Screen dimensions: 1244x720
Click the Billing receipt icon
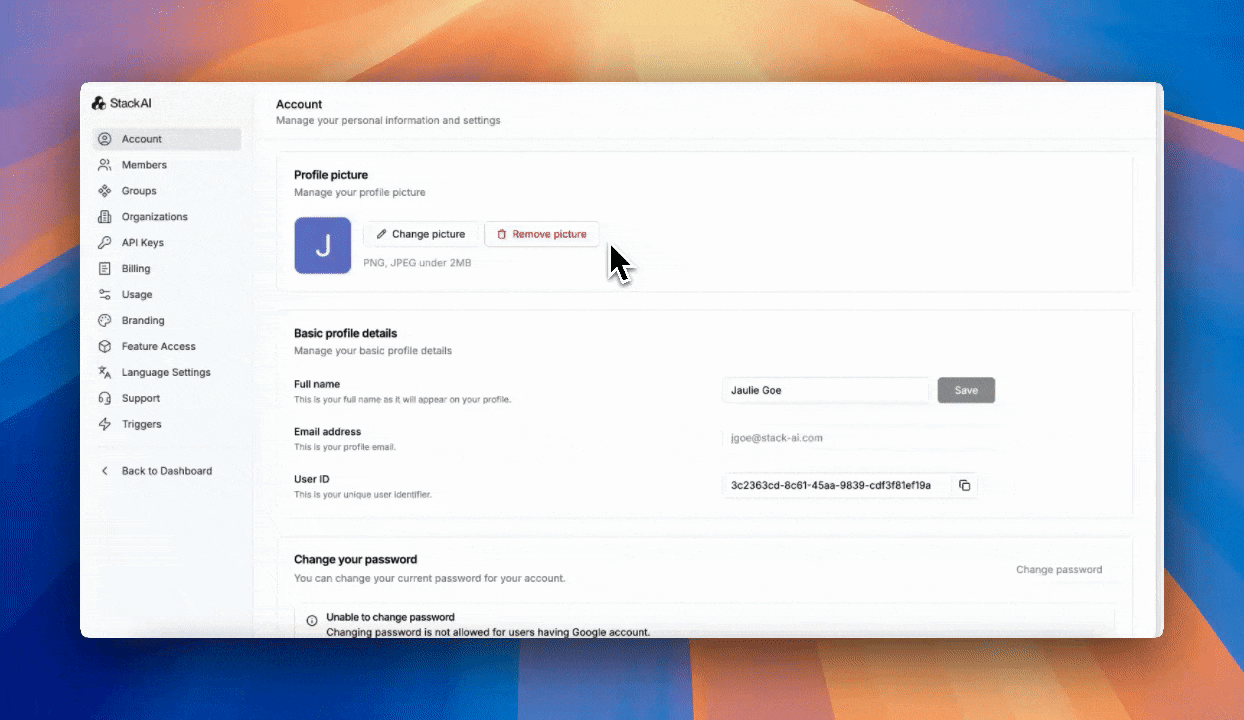[104, 269]
